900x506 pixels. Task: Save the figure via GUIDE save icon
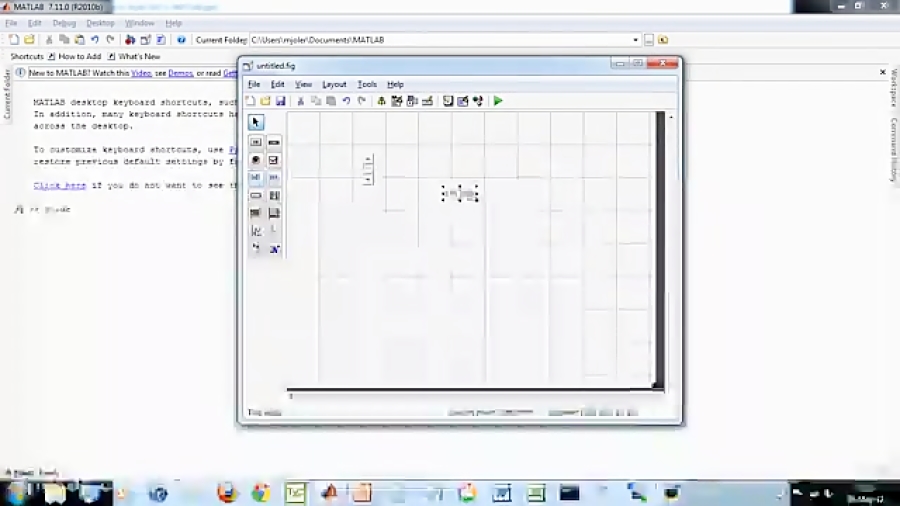280,101
